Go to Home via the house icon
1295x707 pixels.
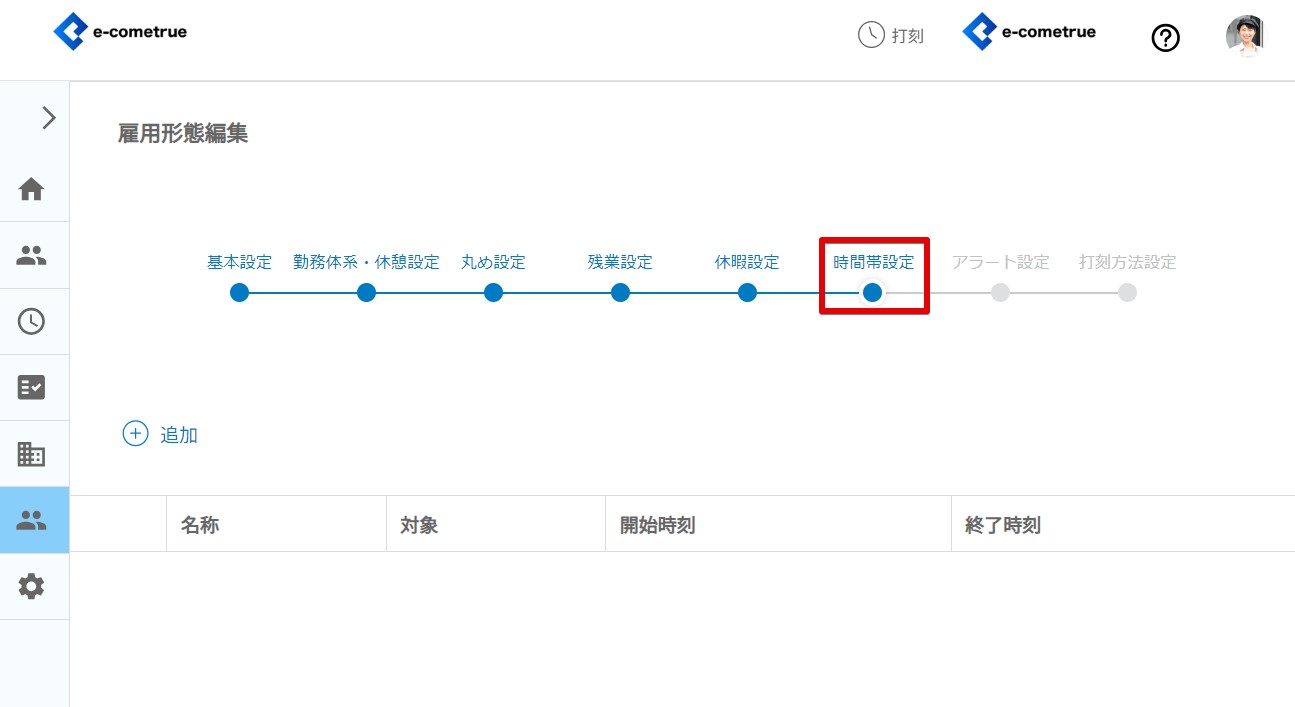[32, 189]
